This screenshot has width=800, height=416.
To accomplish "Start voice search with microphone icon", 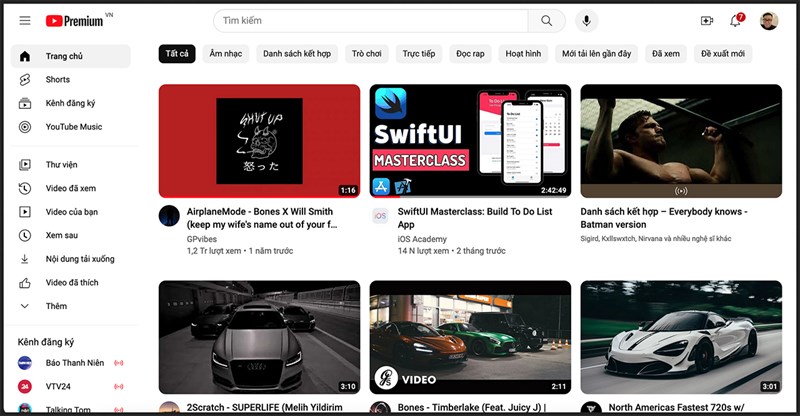I will click(x=587, y=20).
